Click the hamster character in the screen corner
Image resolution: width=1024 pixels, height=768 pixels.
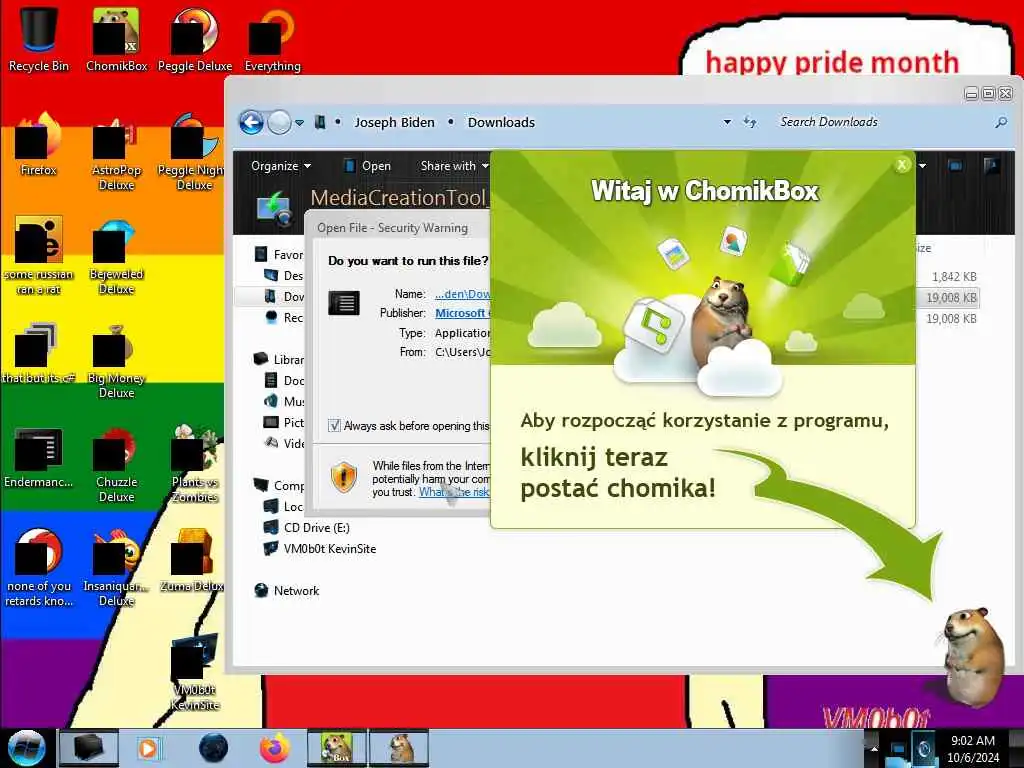[x=974, y=656]
